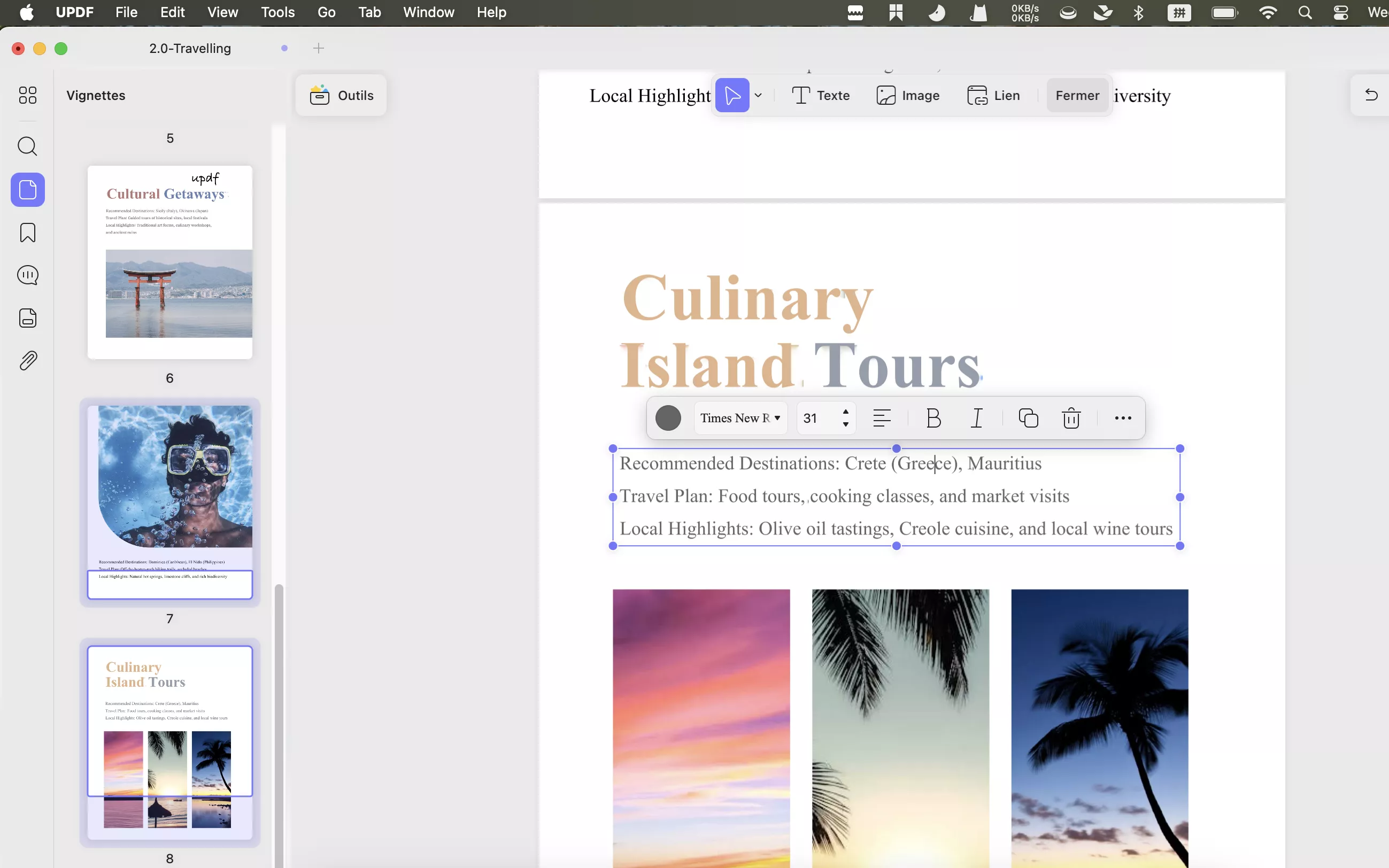
Task: Open more options ellipsis menu
Action: tap(1123, 418)
